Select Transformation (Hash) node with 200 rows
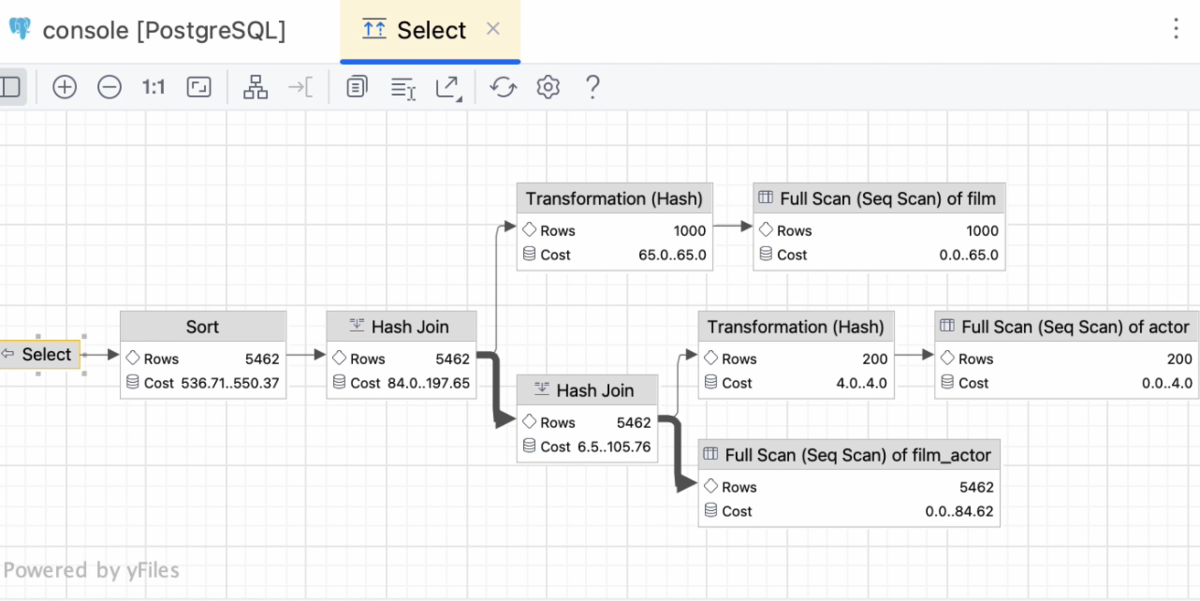 pyautogui.click(x=796, y=355)
